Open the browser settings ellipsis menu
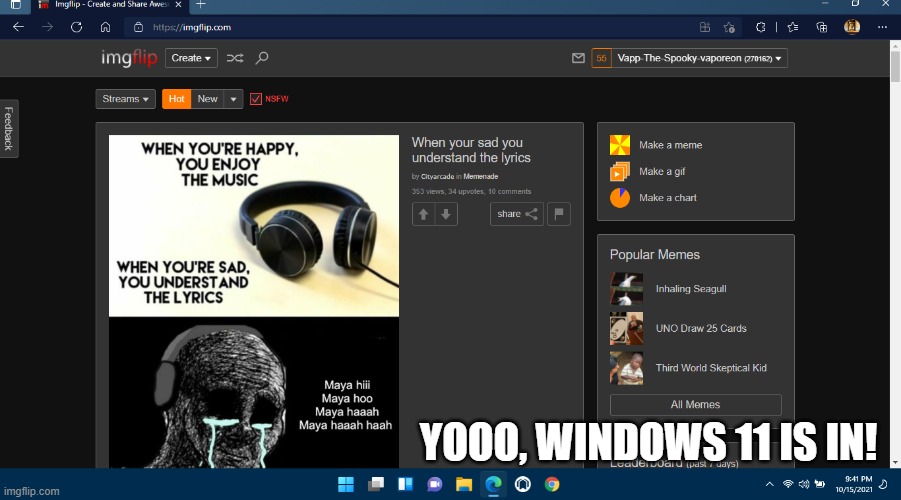This screenshot has height=500, width=901. [x=882, y=27]
